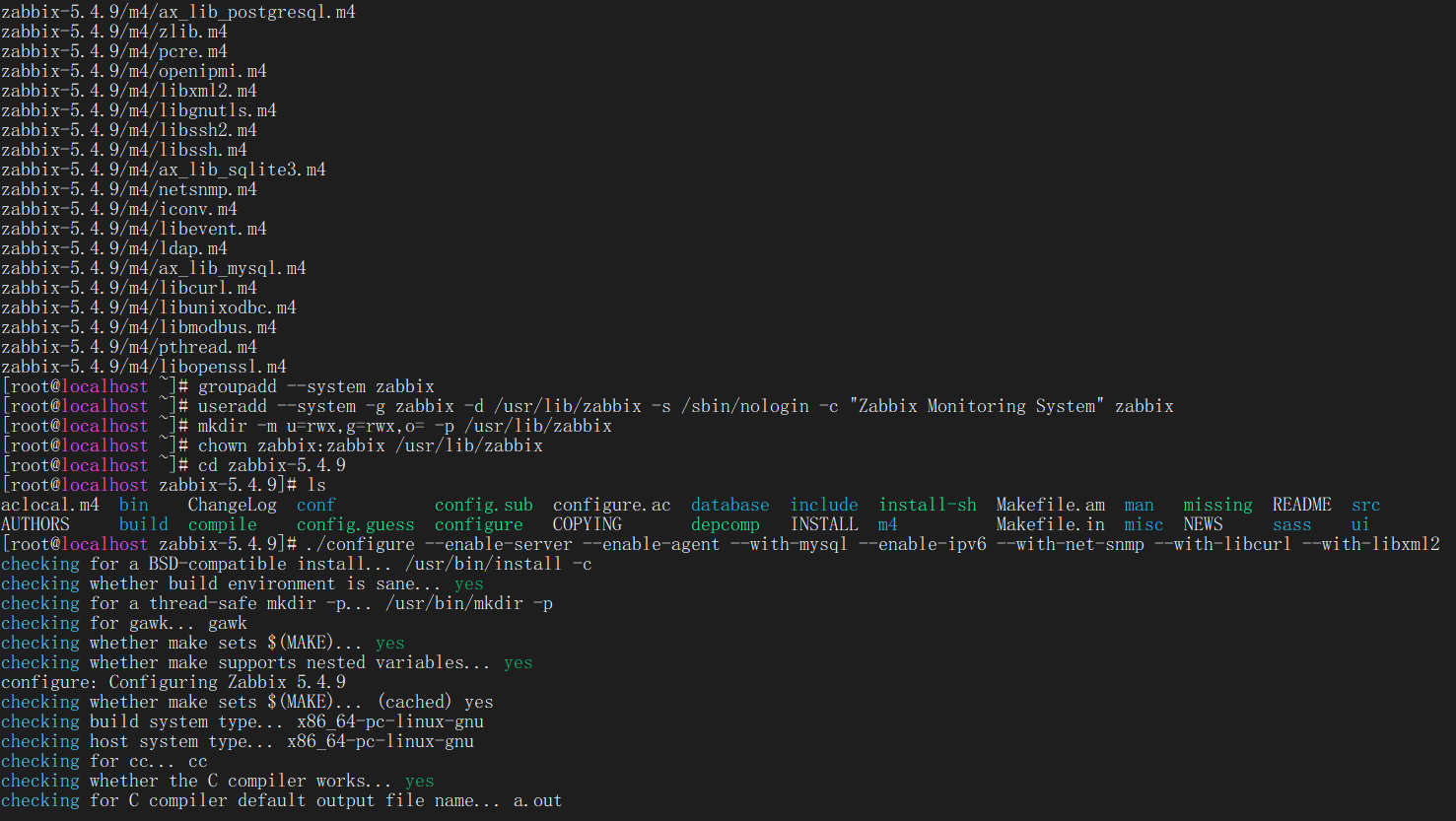Screen dimensions: 1456x821
Task: Select the ui directory entry
Action: [x=1359, y=523]
